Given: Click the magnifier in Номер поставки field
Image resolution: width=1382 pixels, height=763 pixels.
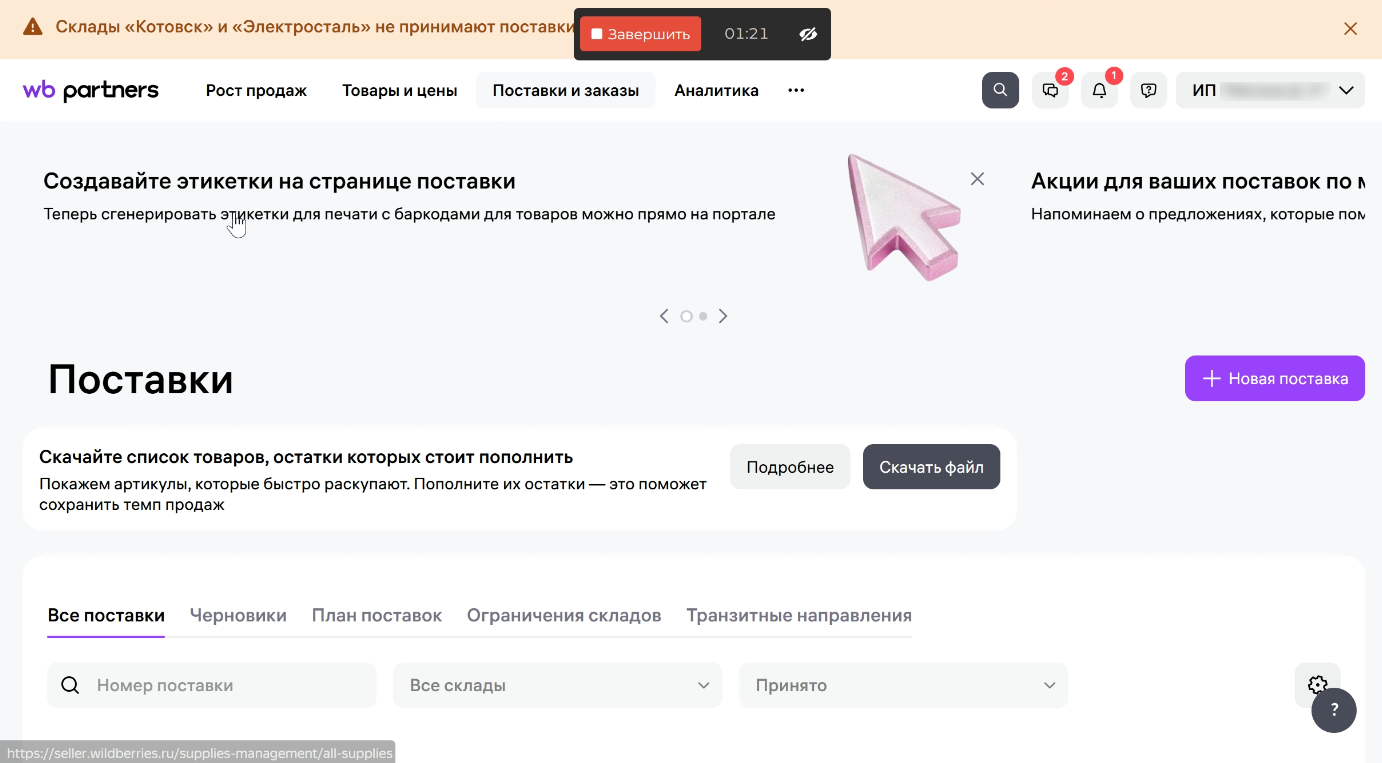Looking at the screenshot, I should coord(70,685).
